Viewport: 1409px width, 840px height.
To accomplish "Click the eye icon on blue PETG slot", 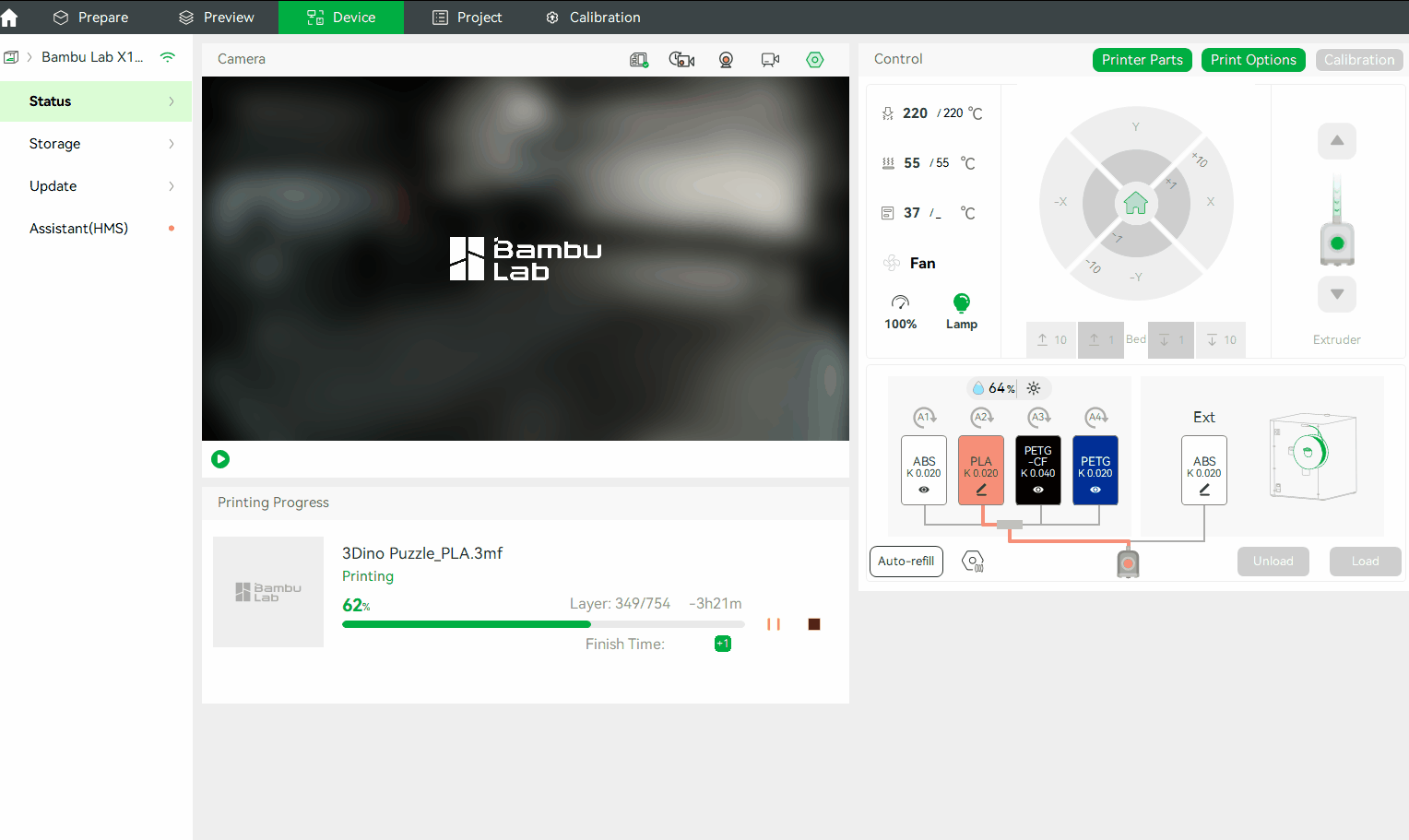I will tap(1095, 490).
